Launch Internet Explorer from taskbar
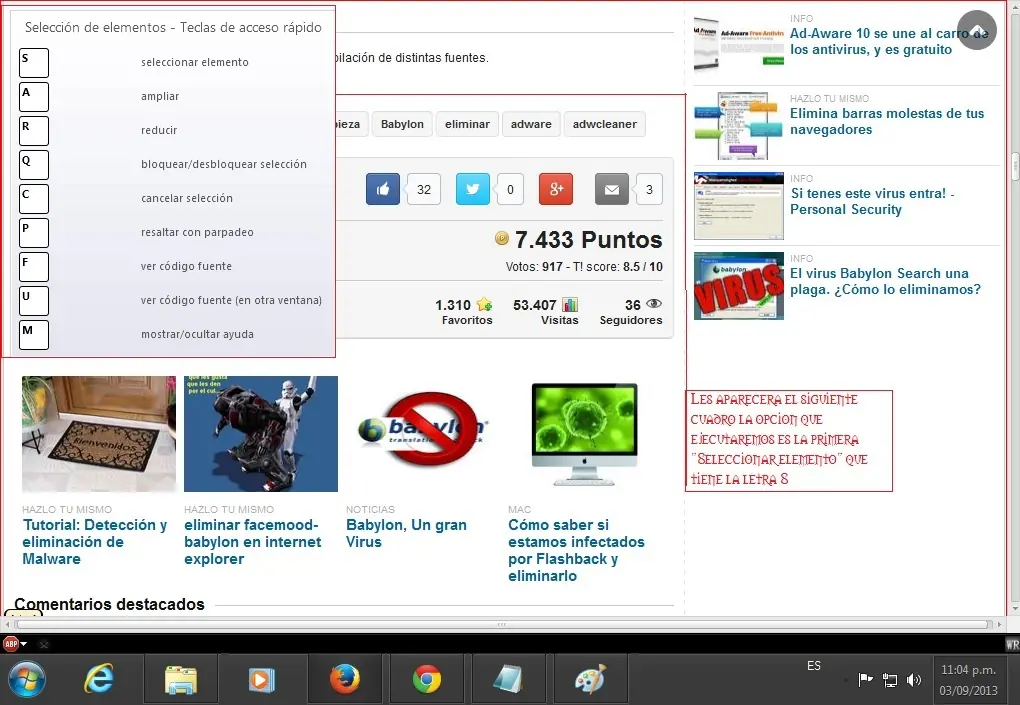 pos(99,680)
